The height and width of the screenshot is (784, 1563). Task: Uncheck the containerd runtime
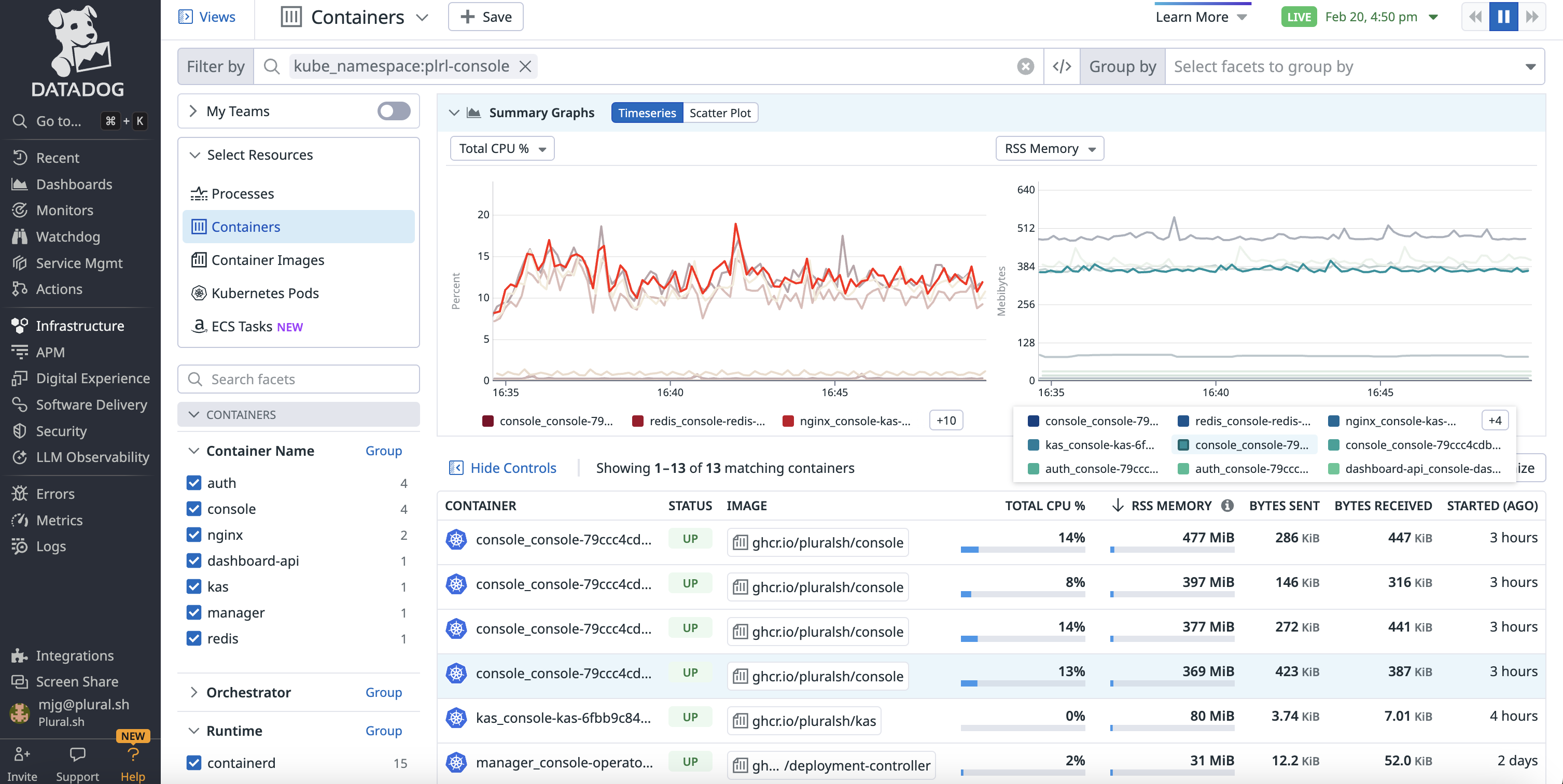(x=193, y=763)
